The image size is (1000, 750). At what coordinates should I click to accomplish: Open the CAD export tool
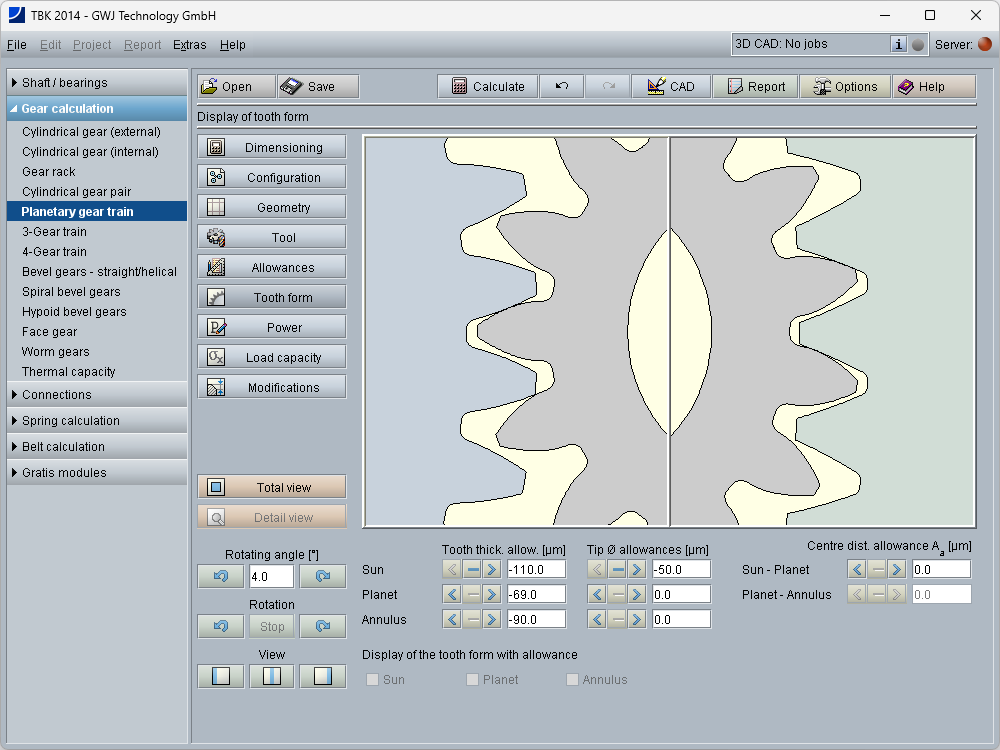(671, 87)
